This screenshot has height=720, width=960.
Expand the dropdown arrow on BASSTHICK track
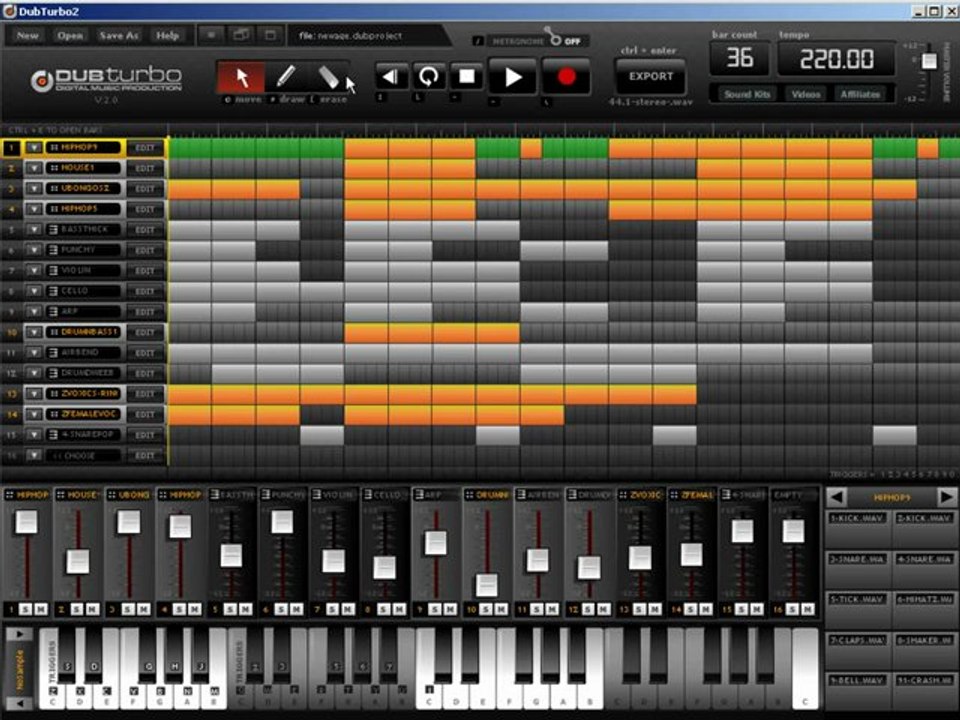point(34,230)
